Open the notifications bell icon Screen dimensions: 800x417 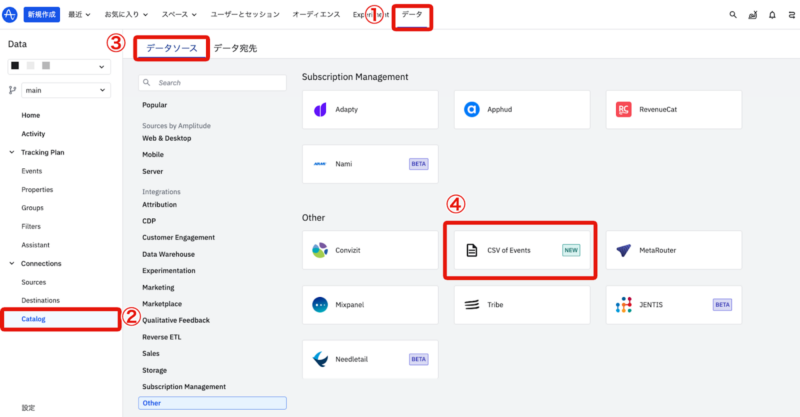(772, 15)
